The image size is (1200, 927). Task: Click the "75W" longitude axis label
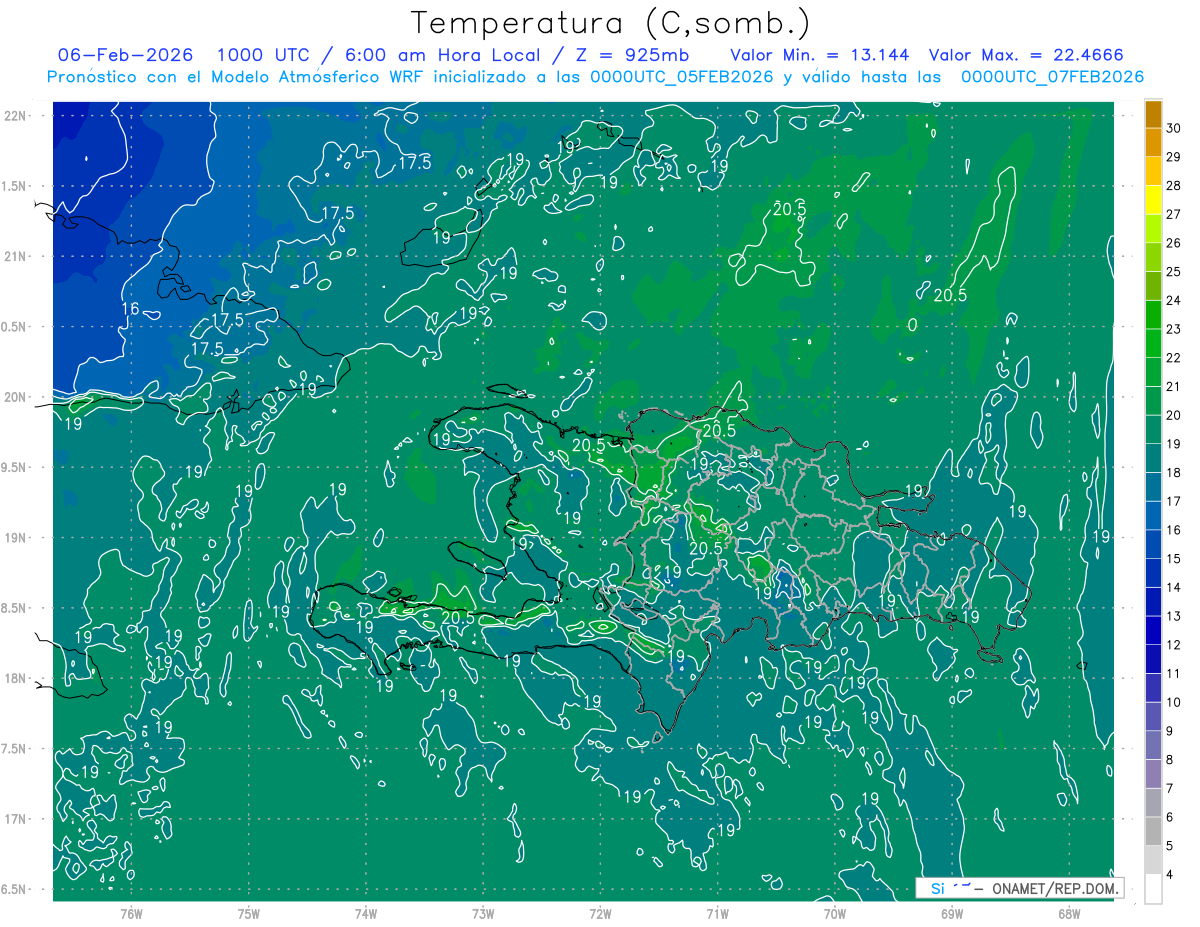coord(249,914)
